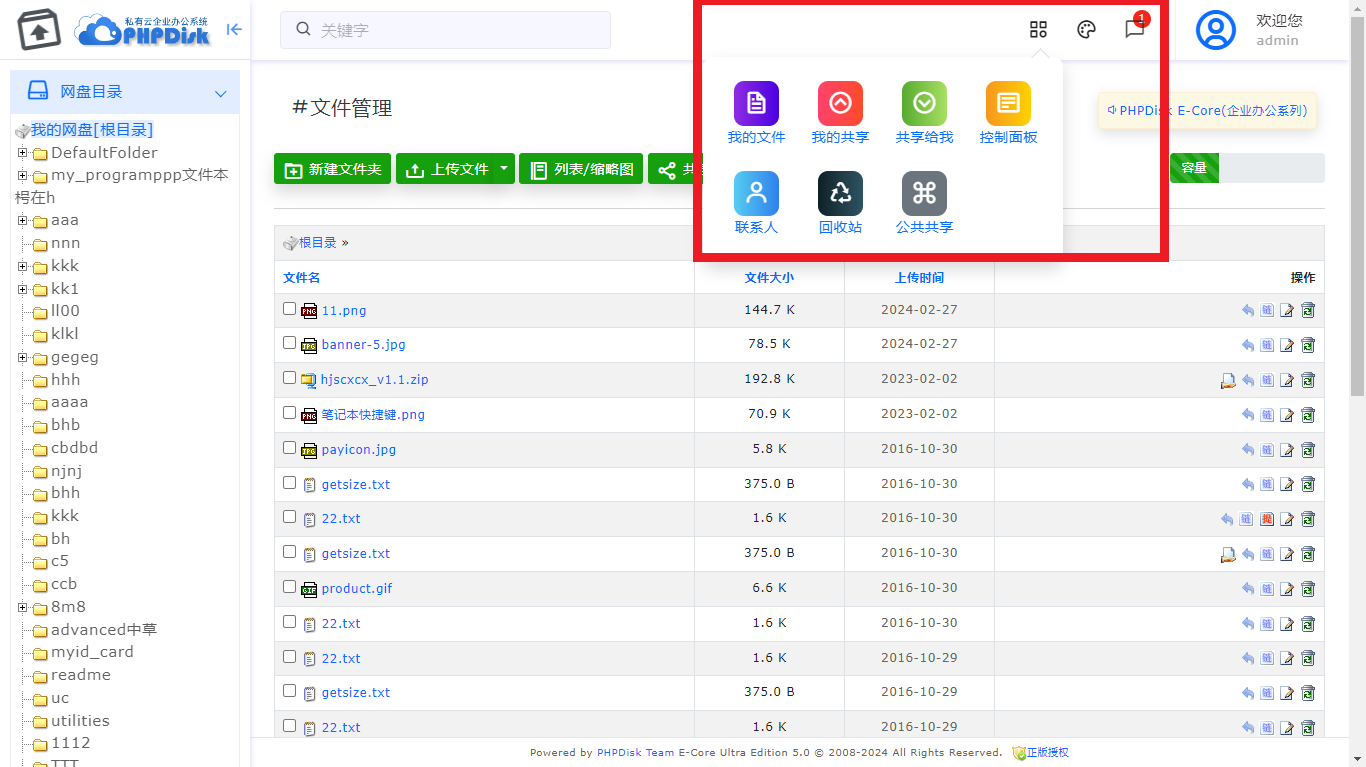This screenshot has width=1366, height=767.
Task: Click extract document icon for hjscxcx_v1.1.zip
Action: [x=1228, y=380]
